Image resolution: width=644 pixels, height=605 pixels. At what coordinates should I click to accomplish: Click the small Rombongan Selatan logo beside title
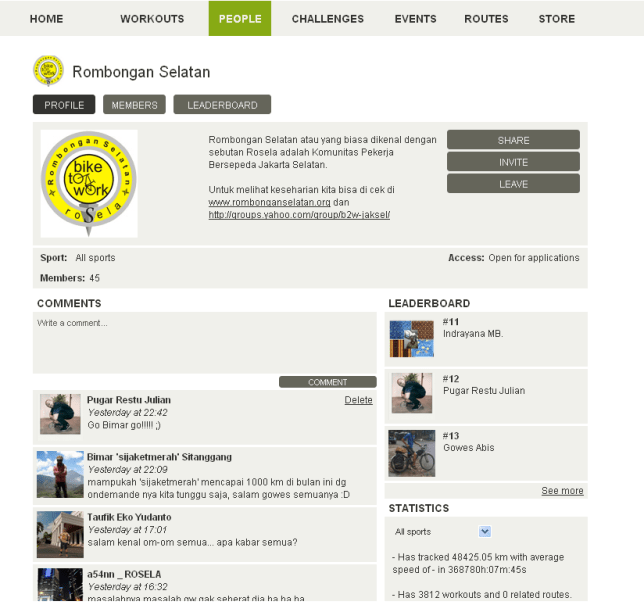tap(48, 71)
